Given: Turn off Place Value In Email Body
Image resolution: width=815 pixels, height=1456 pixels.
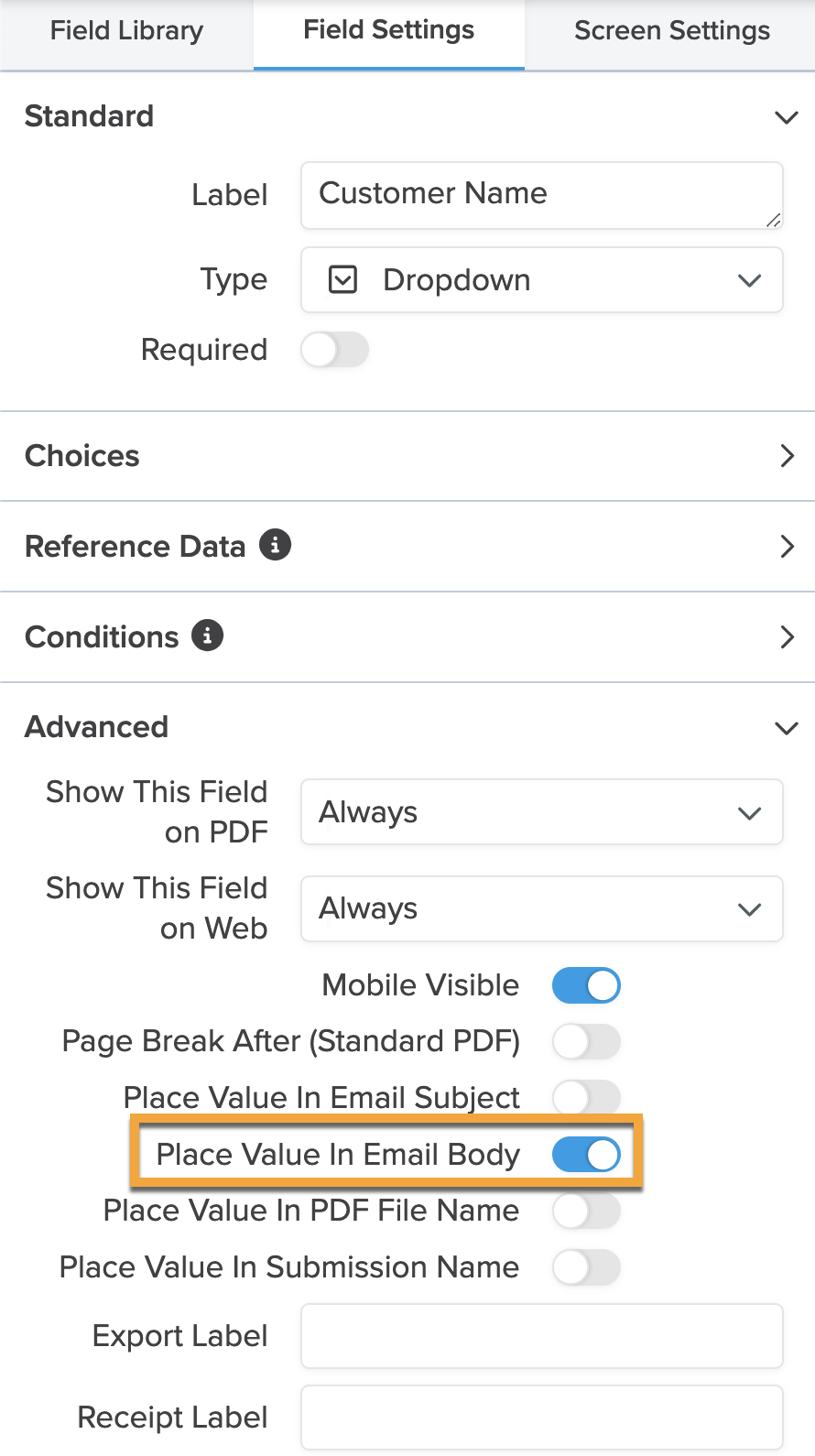Looking at the screenshot, I should point(586,1155).
